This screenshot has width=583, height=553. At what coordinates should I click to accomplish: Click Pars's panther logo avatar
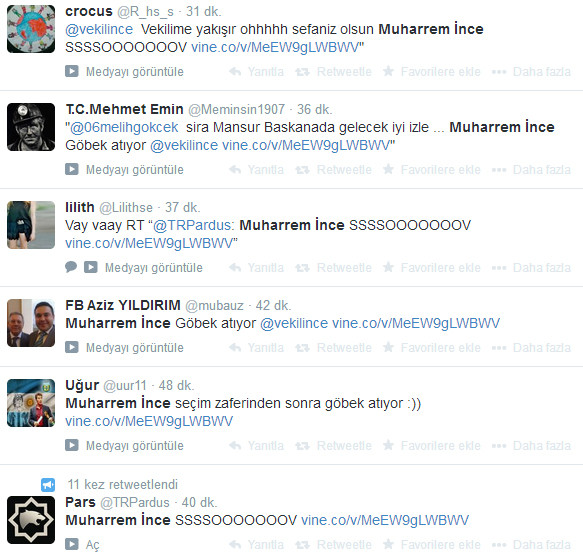[31, 520]
